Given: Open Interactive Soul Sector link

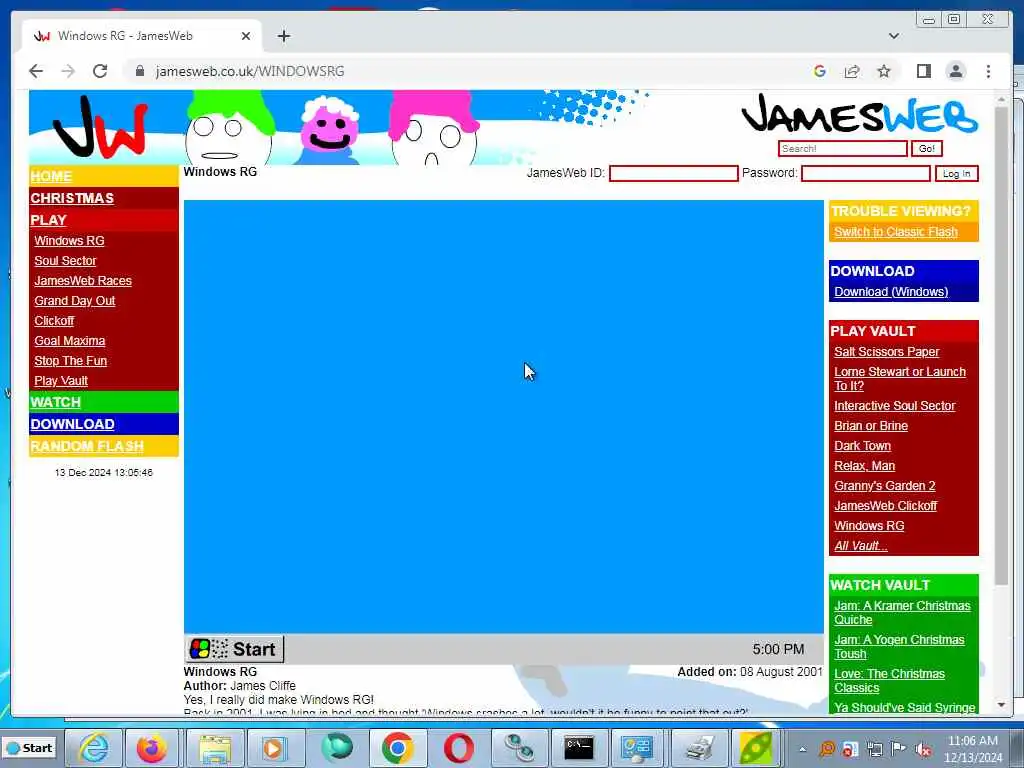Looking at the screenshot, I should tap(894, 406).
